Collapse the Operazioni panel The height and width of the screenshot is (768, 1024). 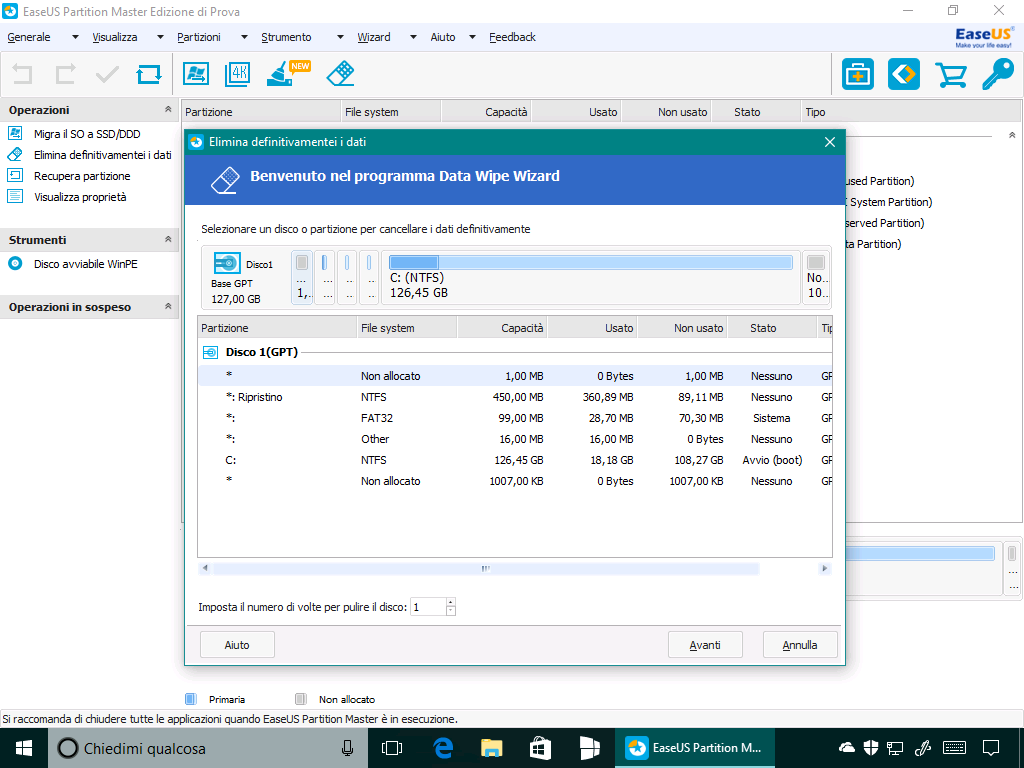point(168,110)
